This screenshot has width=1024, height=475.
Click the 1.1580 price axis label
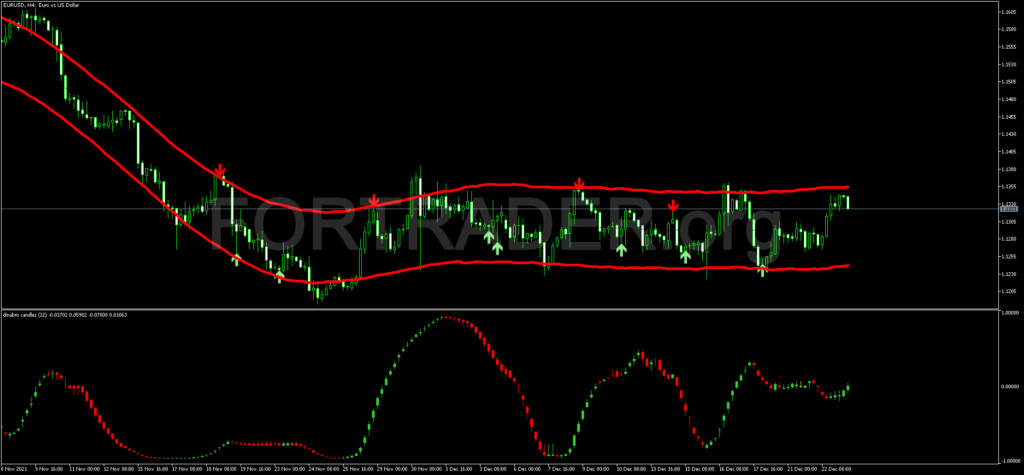click(1007, 29)
